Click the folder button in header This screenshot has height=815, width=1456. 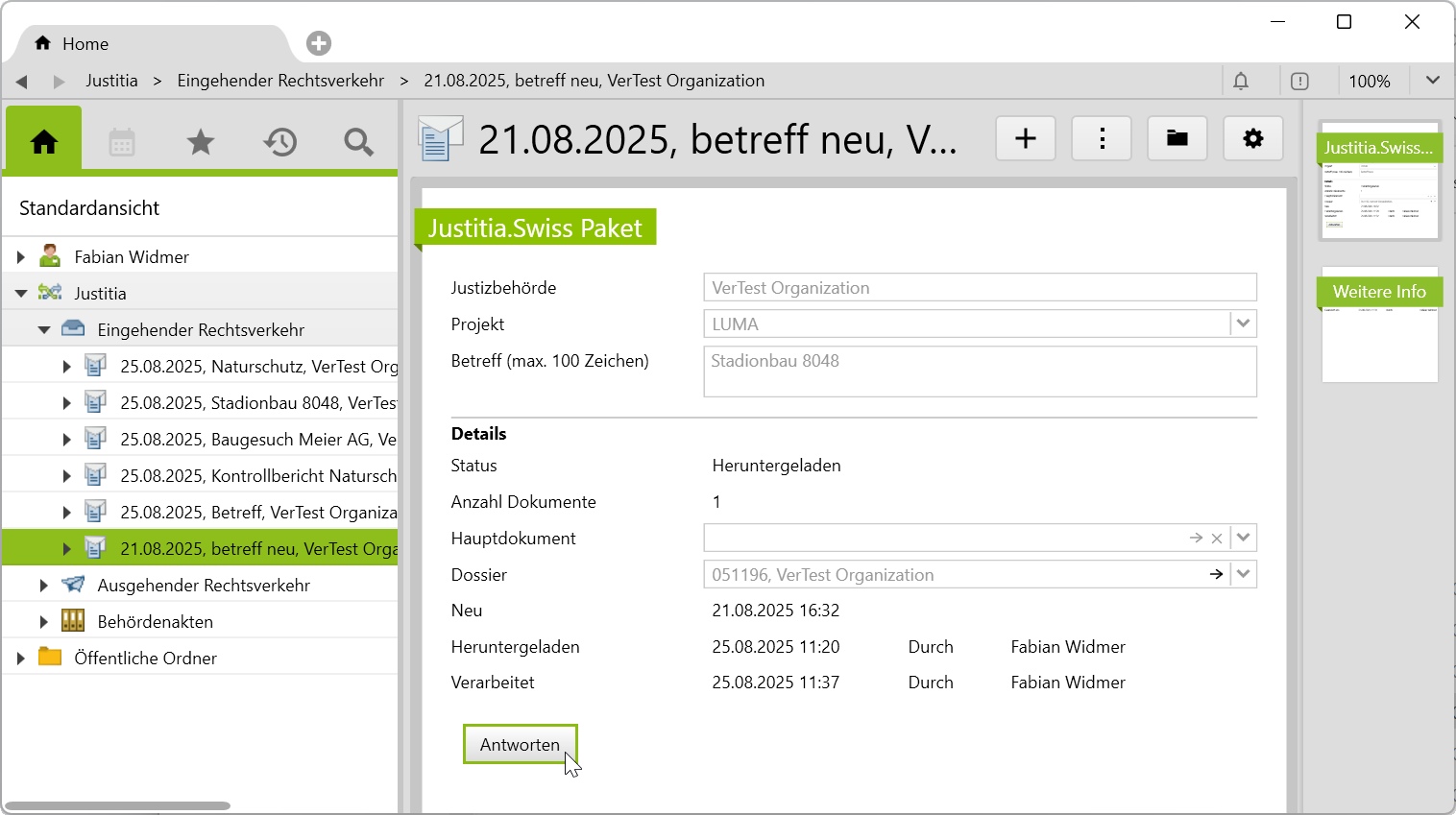(1177, 139)
